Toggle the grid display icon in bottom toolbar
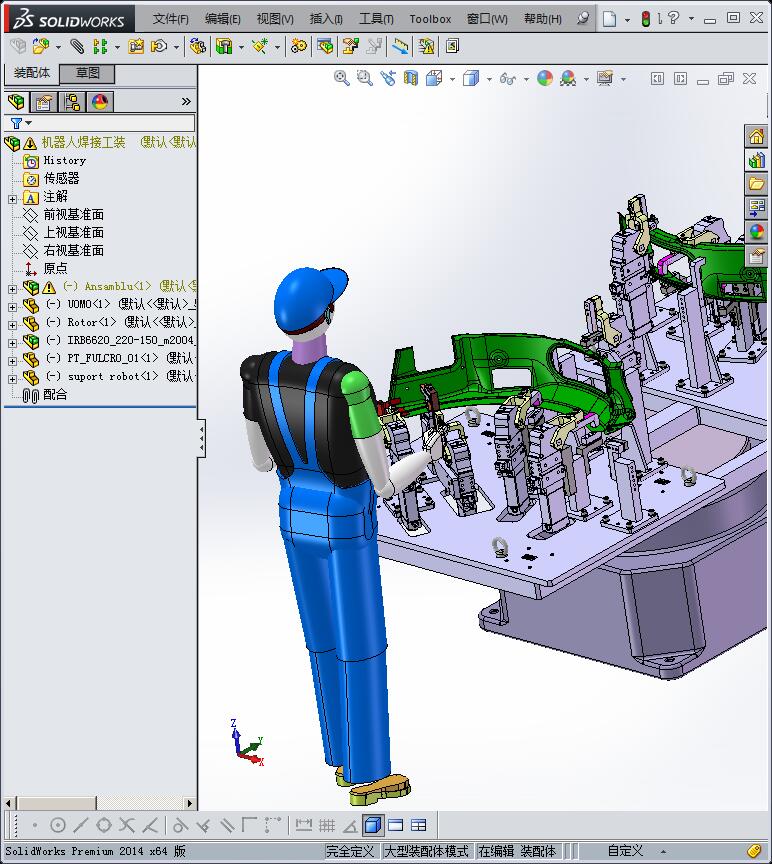 tap(327, 825)
